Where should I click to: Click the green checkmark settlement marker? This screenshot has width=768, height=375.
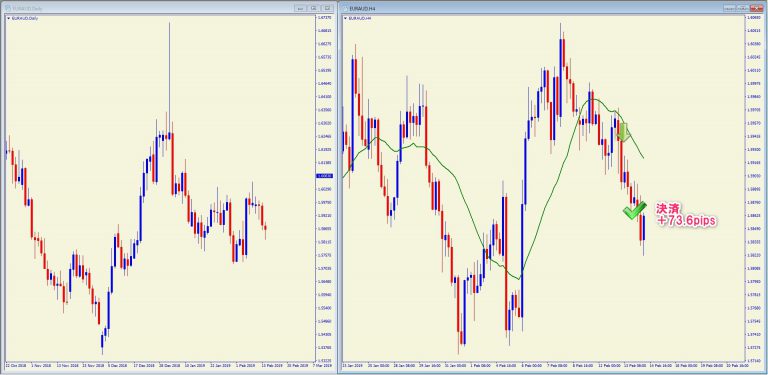pyautogui.click(x=634, y=211)
